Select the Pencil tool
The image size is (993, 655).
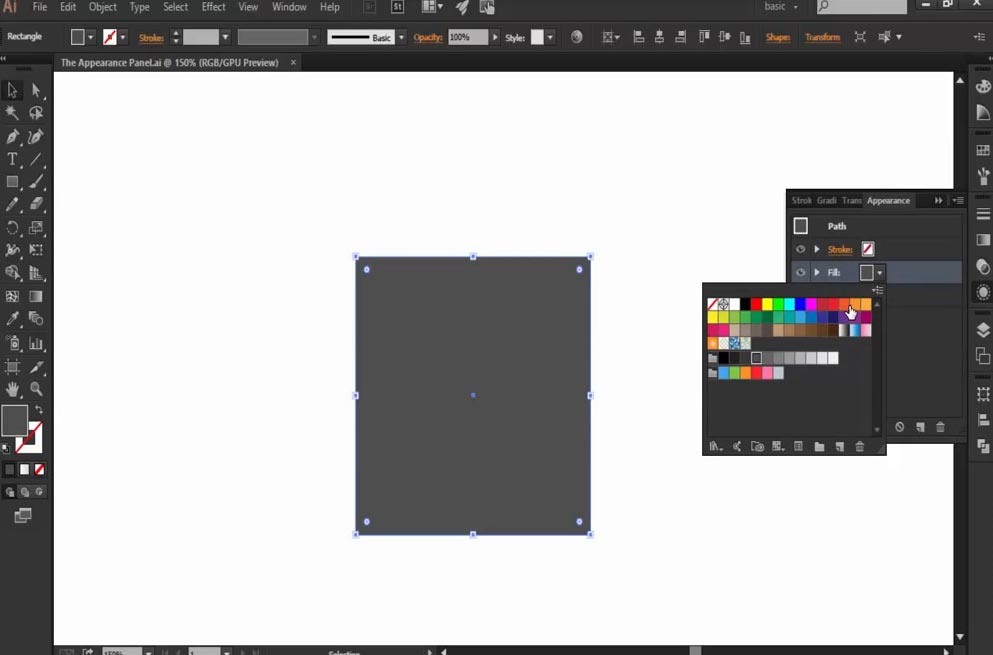(x=12, y=204)
